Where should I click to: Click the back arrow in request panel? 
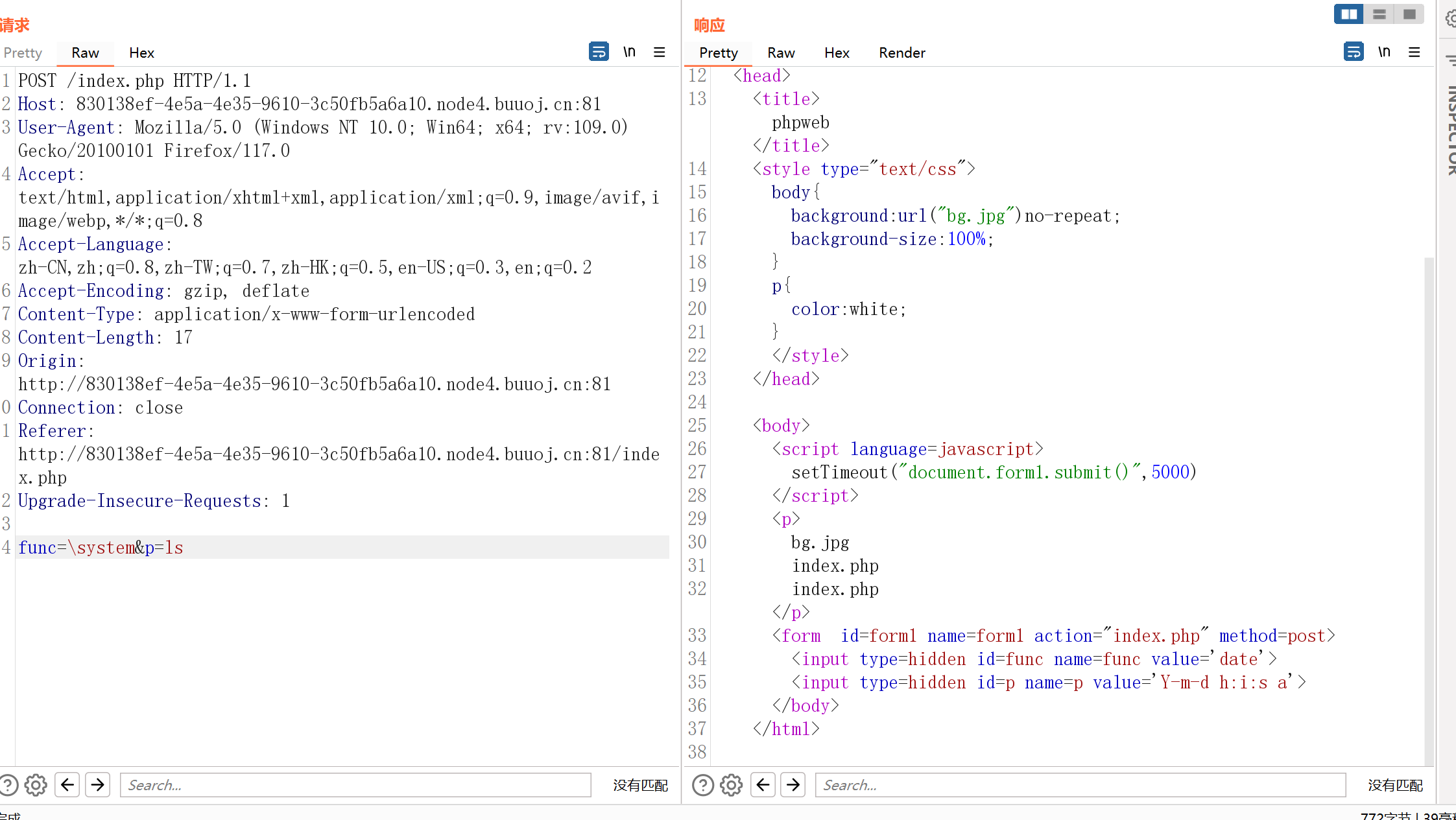pyautogui.click(x=67, y=784)
